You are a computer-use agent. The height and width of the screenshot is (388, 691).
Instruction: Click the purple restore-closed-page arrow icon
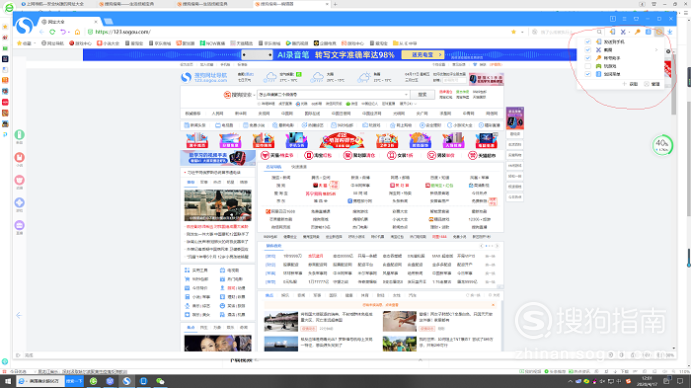tap(63, 32)
